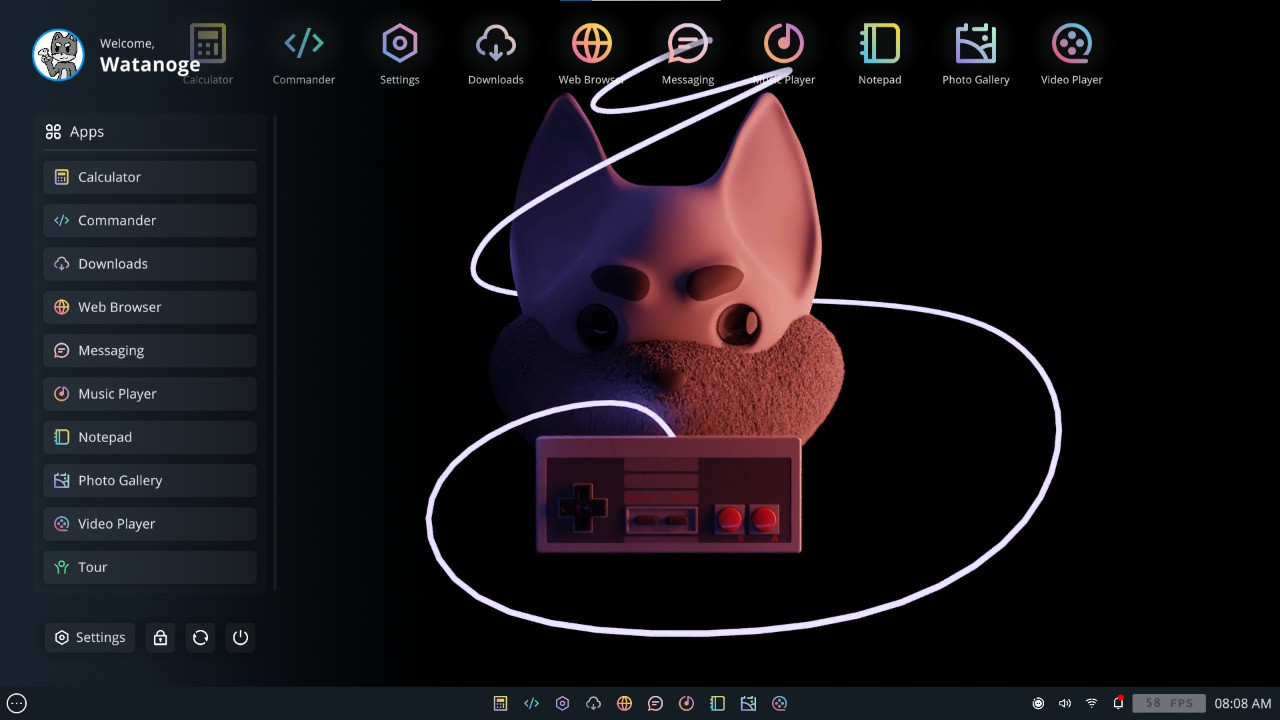Screen dimensions: 1280x720
Task: Toggle Wi-Fi from the system tray
Action: click(x=1090, y=703)
